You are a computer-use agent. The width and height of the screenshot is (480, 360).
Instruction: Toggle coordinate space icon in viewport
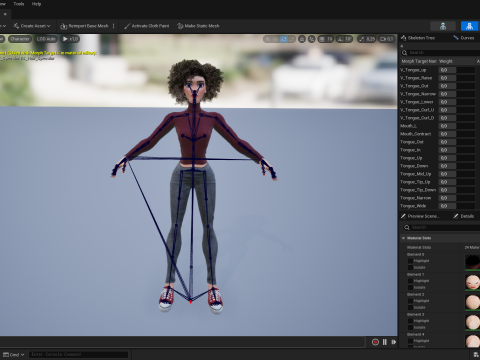302,39
